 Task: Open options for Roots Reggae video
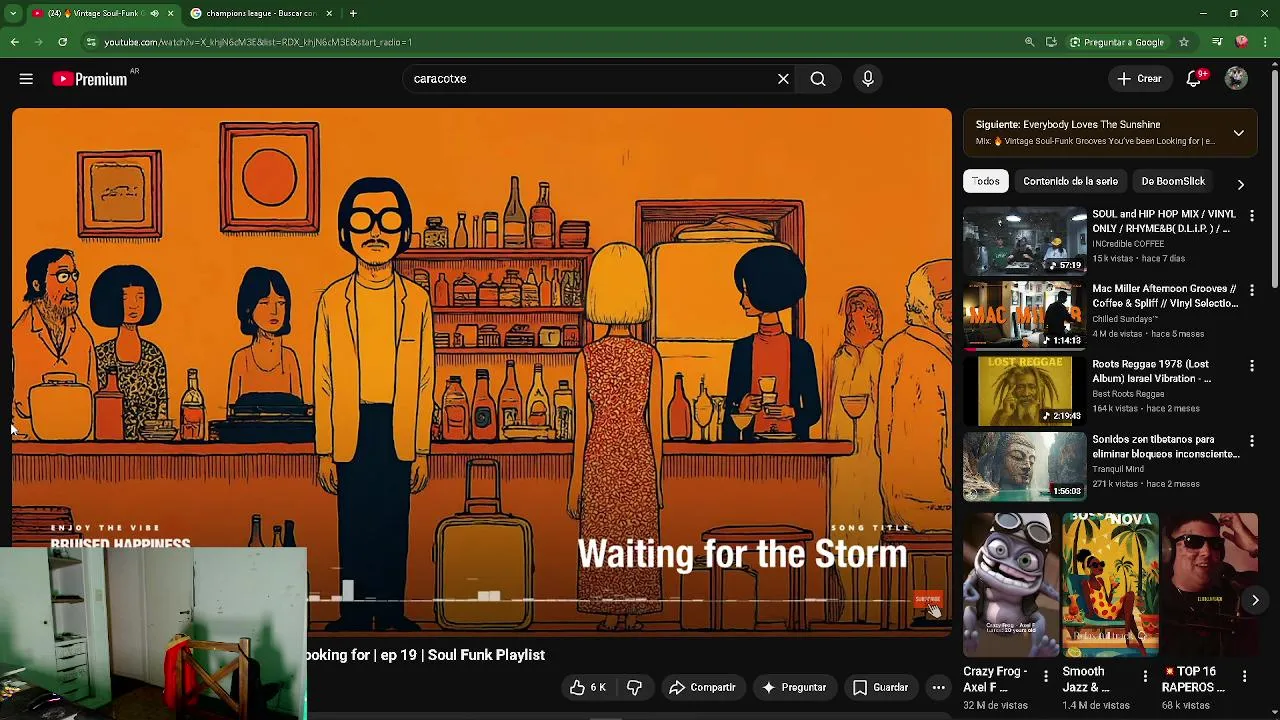(1251, 366)
